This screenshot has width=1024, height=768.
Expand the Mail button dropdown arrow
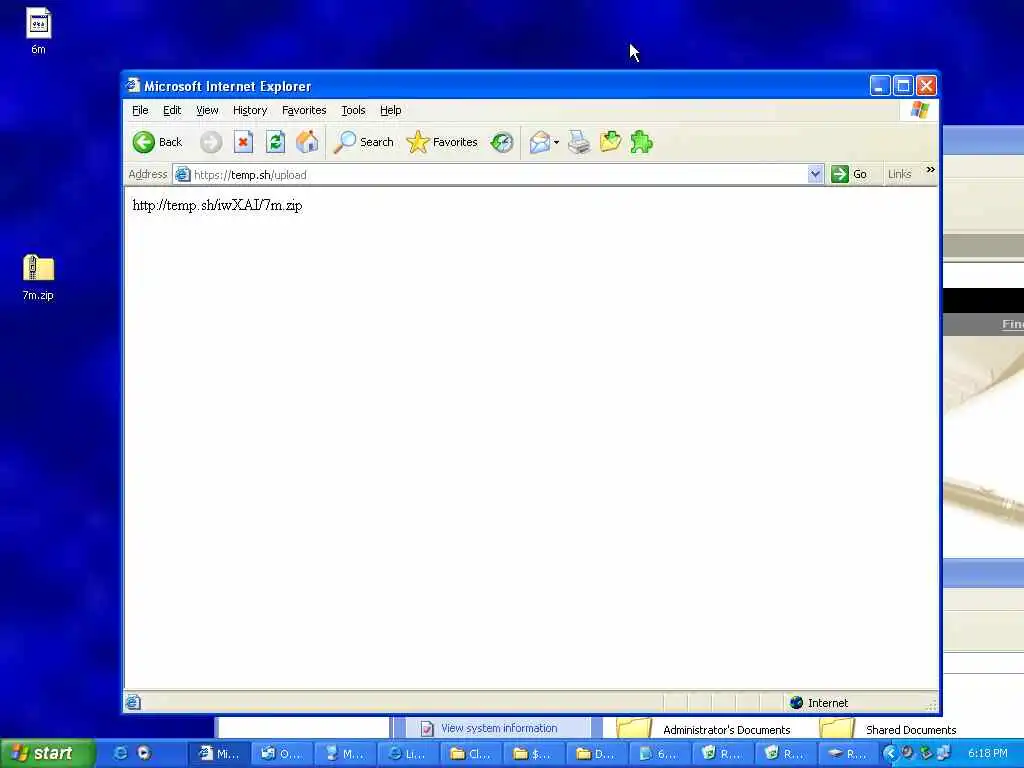coord(556,142)
